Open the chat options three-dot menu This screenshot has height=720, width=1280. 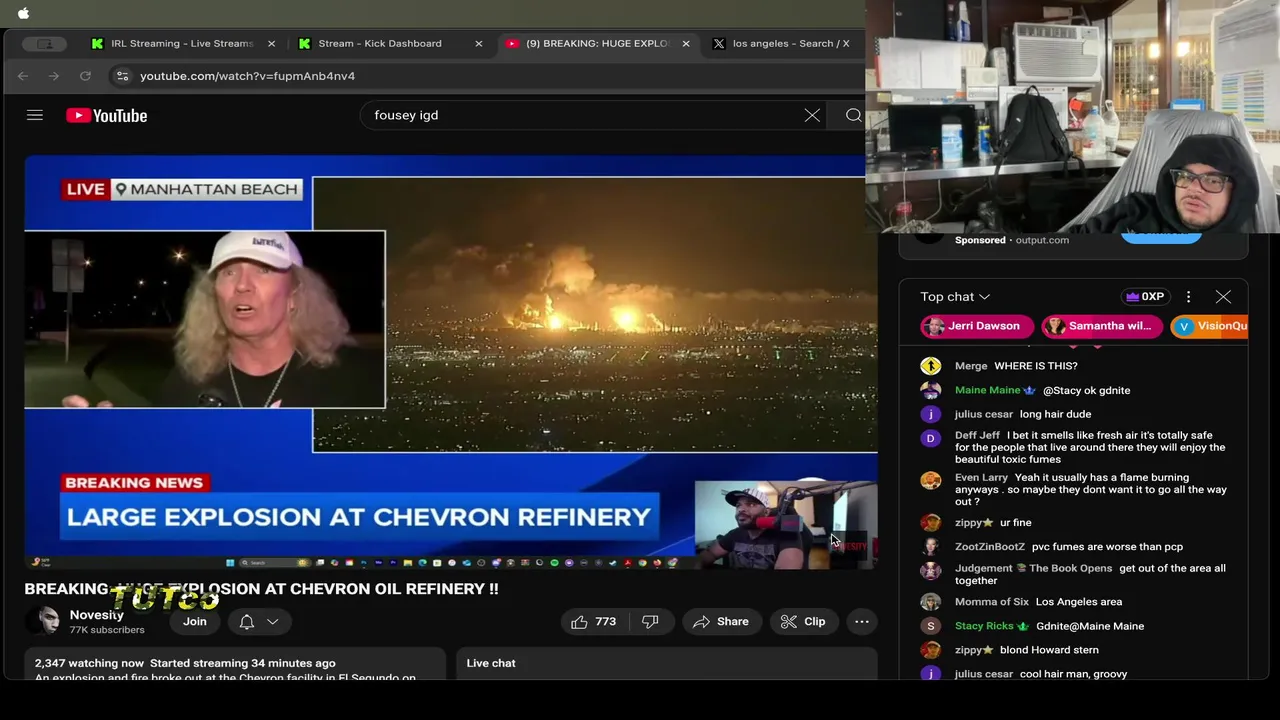point(1188,297)
